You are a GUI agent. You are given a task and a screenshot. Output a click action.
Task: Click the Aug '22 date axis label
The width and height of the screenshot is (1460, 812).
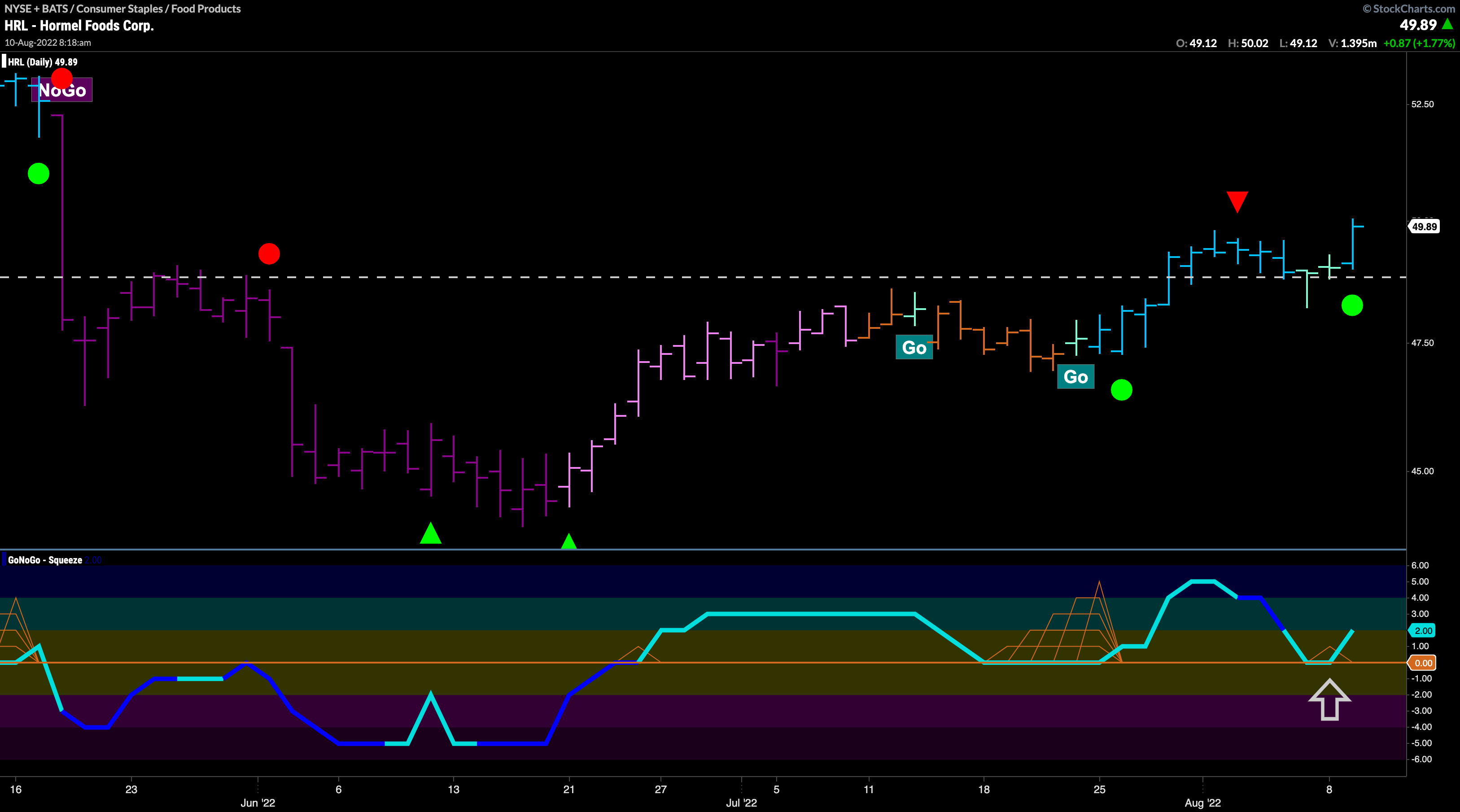click(x=1203, y=803)
